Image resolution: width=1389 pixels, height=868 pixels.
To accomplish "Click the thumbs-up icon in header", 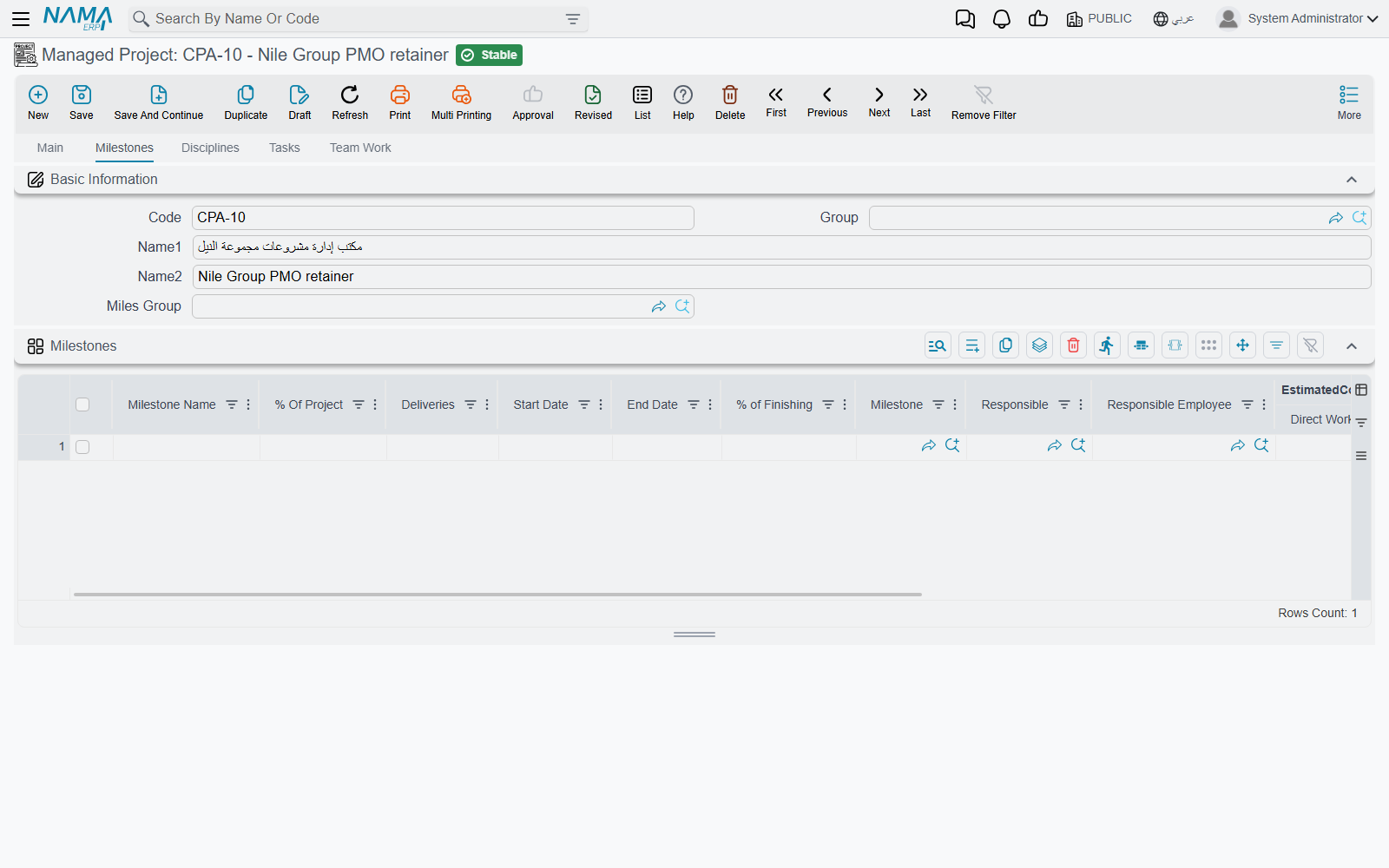I will point(1038,18).
